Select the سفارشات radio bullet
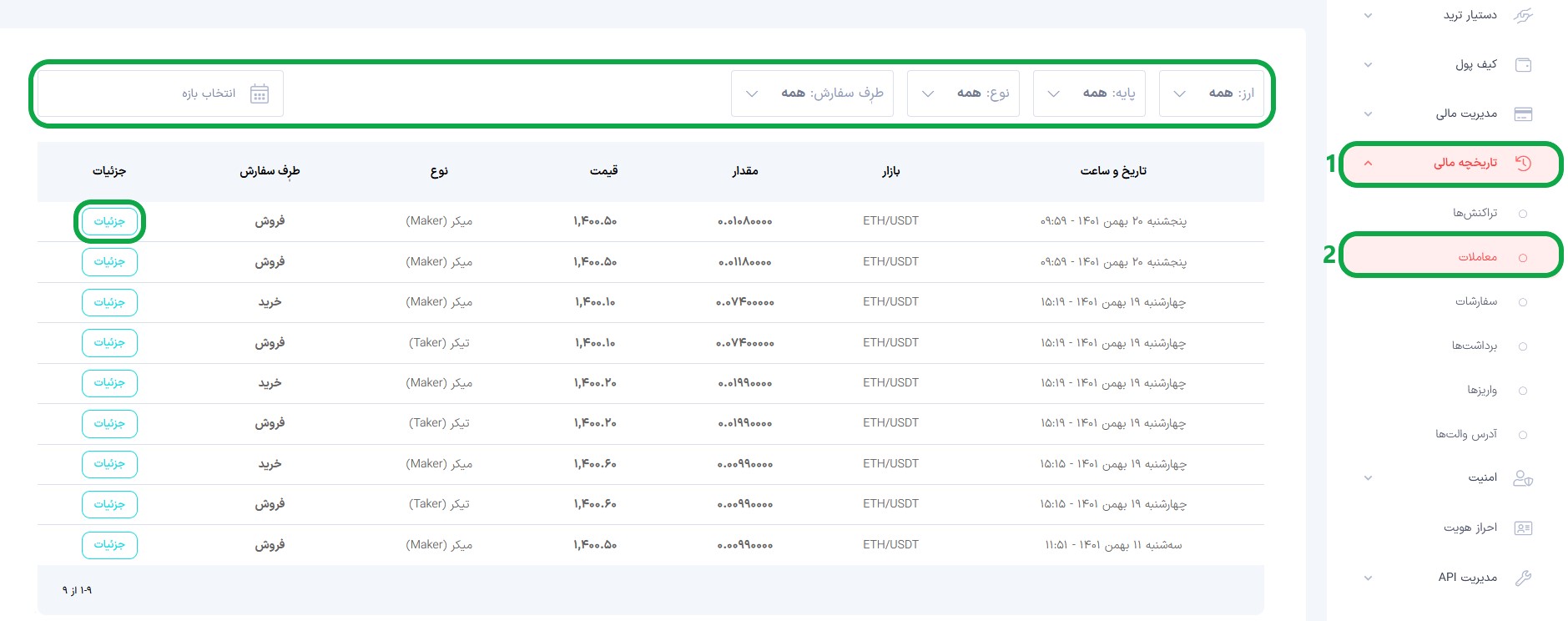The image size is (1568, 621). 1523,302
